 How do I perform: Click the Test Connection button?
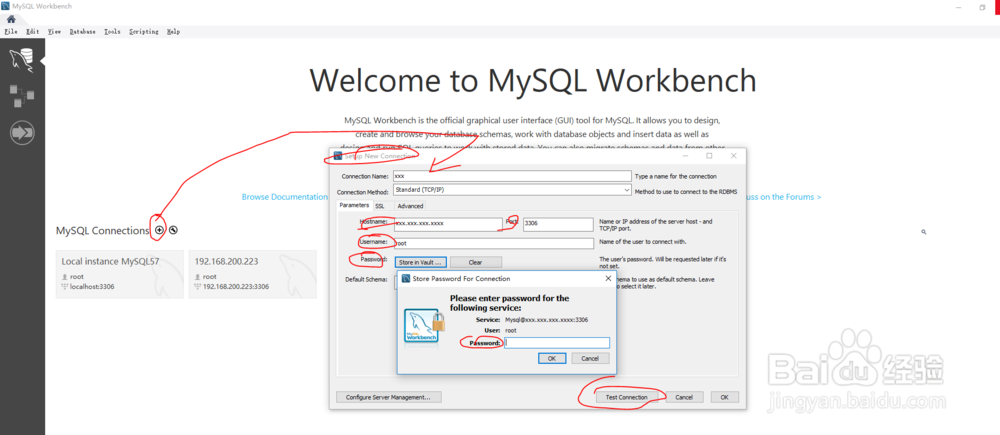click(626, 397)
